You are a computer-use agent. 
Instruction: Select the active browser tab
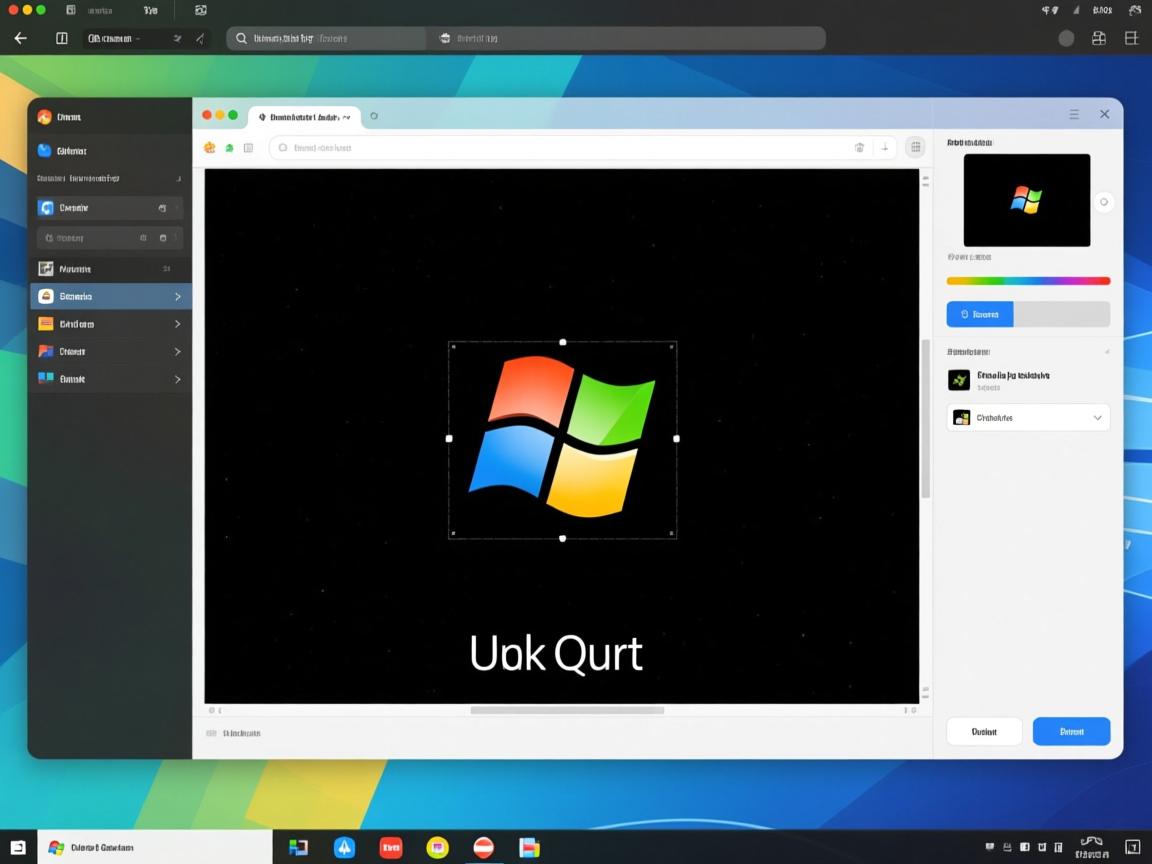(304, 116)
